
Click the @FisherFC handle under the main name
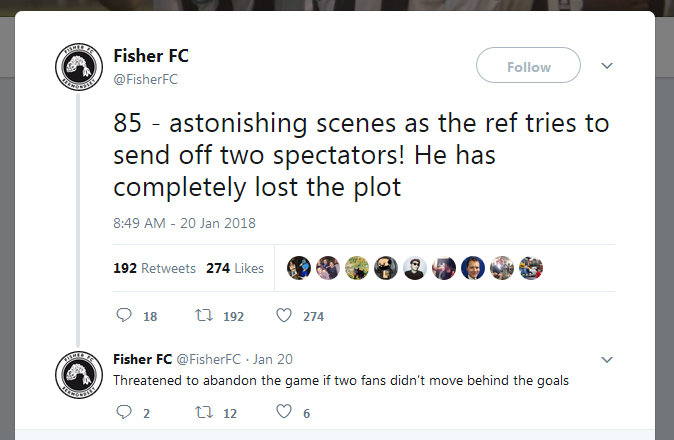tap(145, 79)
